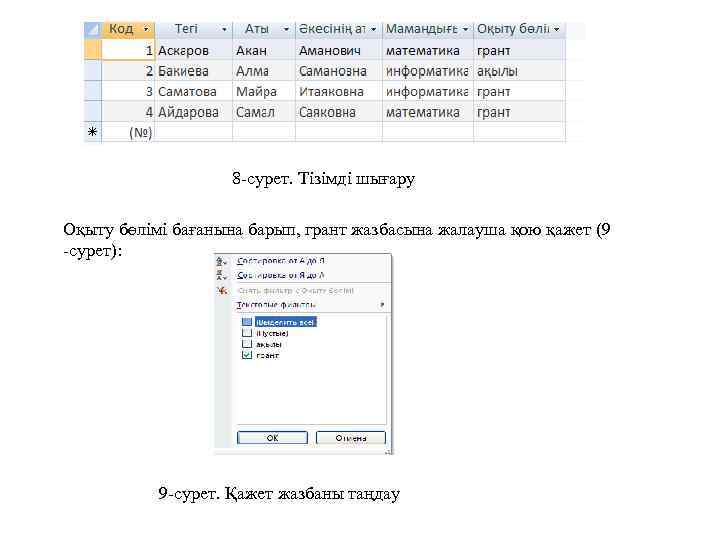Click грант cell in Саматова row

(x=519, y=91)
